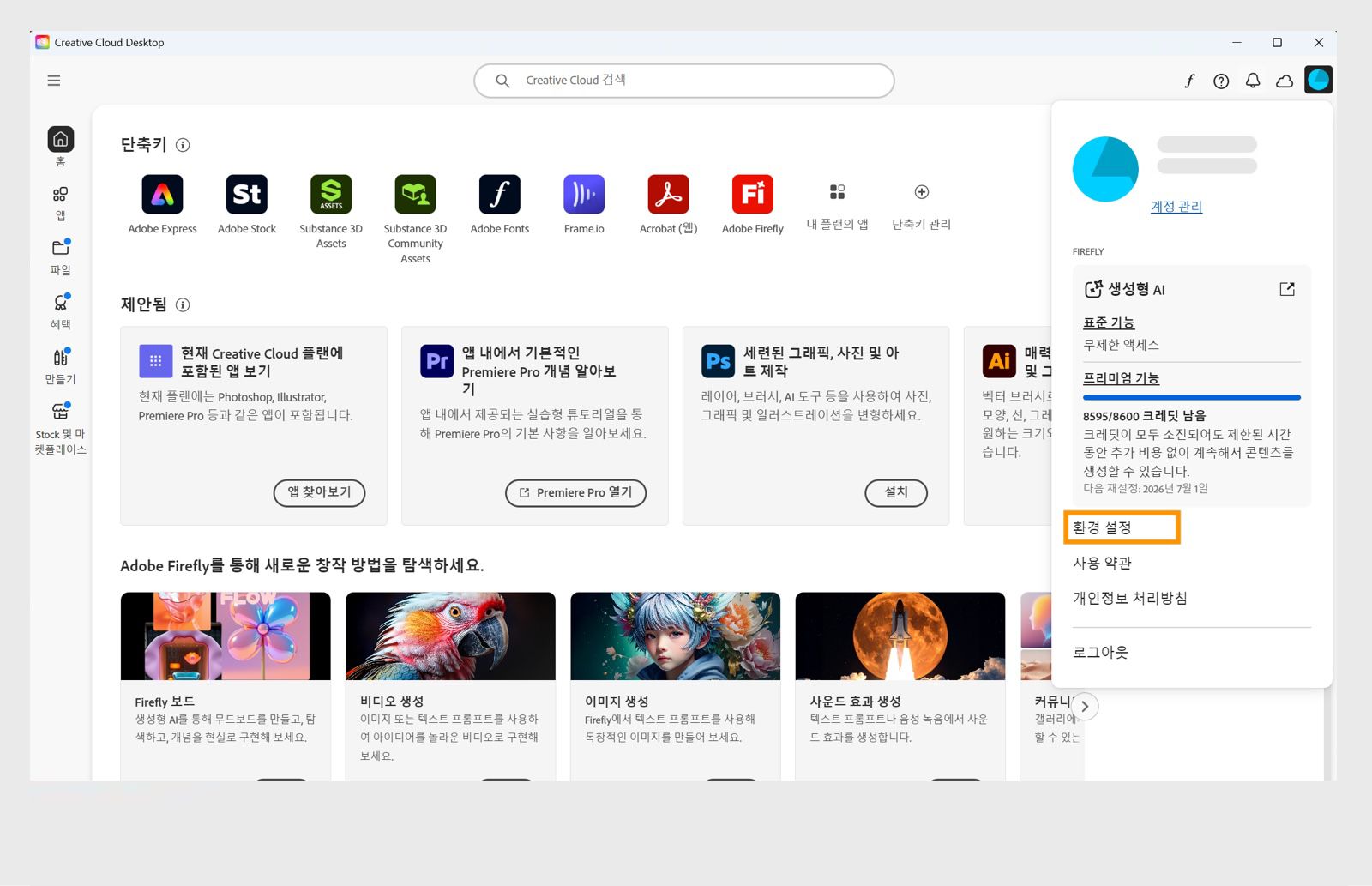Launch the Adobe Express shortcut
The image size is (1372, 886).
point(162,194)
